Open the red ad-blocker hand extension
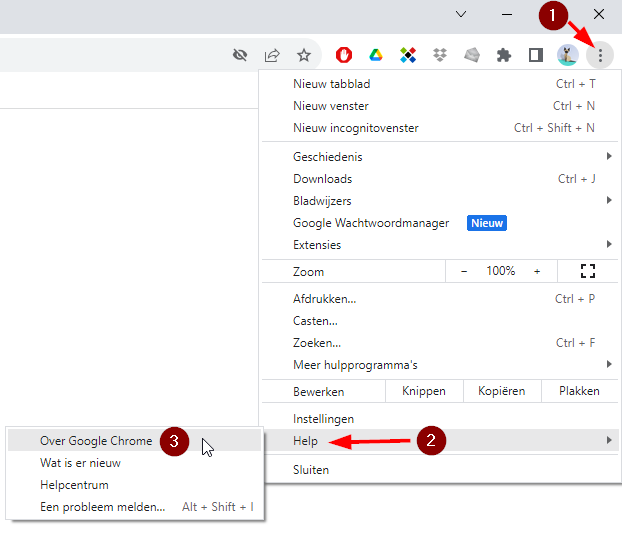Viewport: 622px width, 540px height. (344, 55)
